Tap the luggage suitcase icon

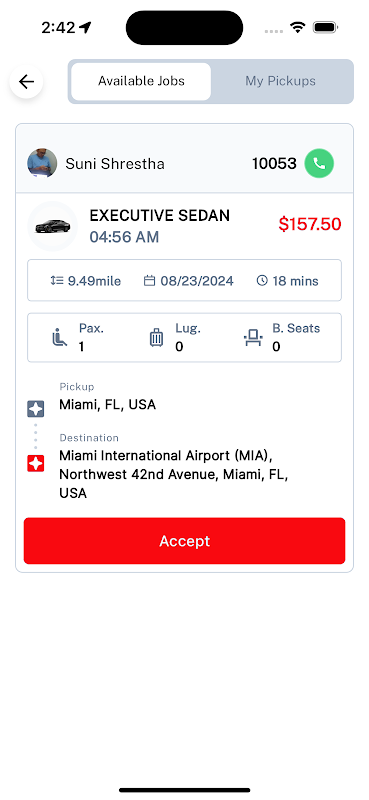pyautogui.click(x=156, y=338)
